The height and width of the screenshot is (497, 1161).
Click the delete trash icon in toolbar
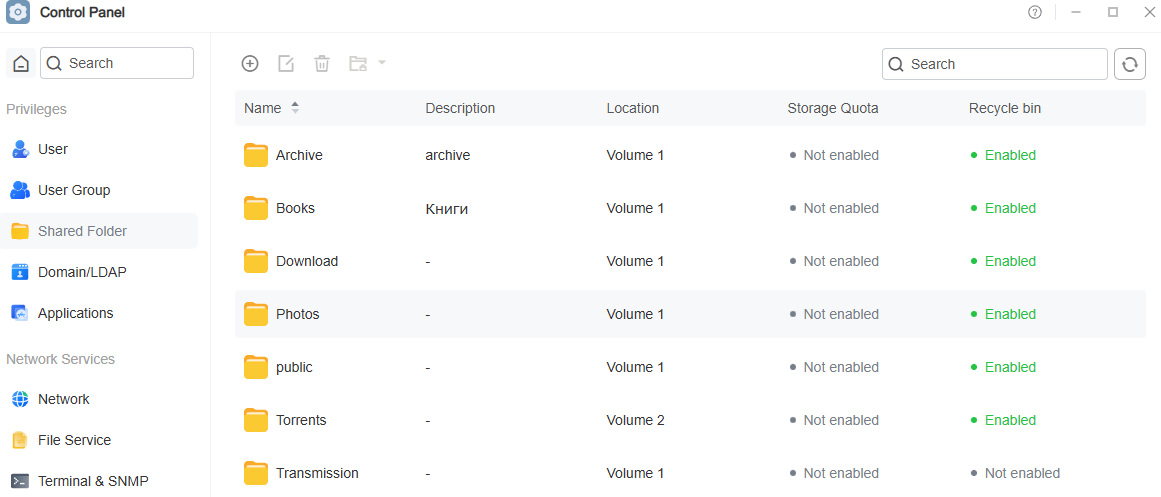tap(322, 64)
